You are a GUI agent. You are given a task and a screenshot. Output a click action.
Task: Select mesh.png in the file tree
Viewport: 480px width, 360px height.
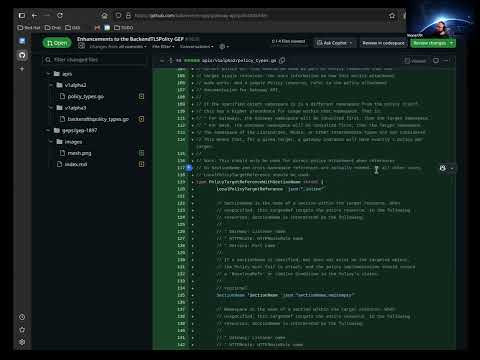pos(79,153)
